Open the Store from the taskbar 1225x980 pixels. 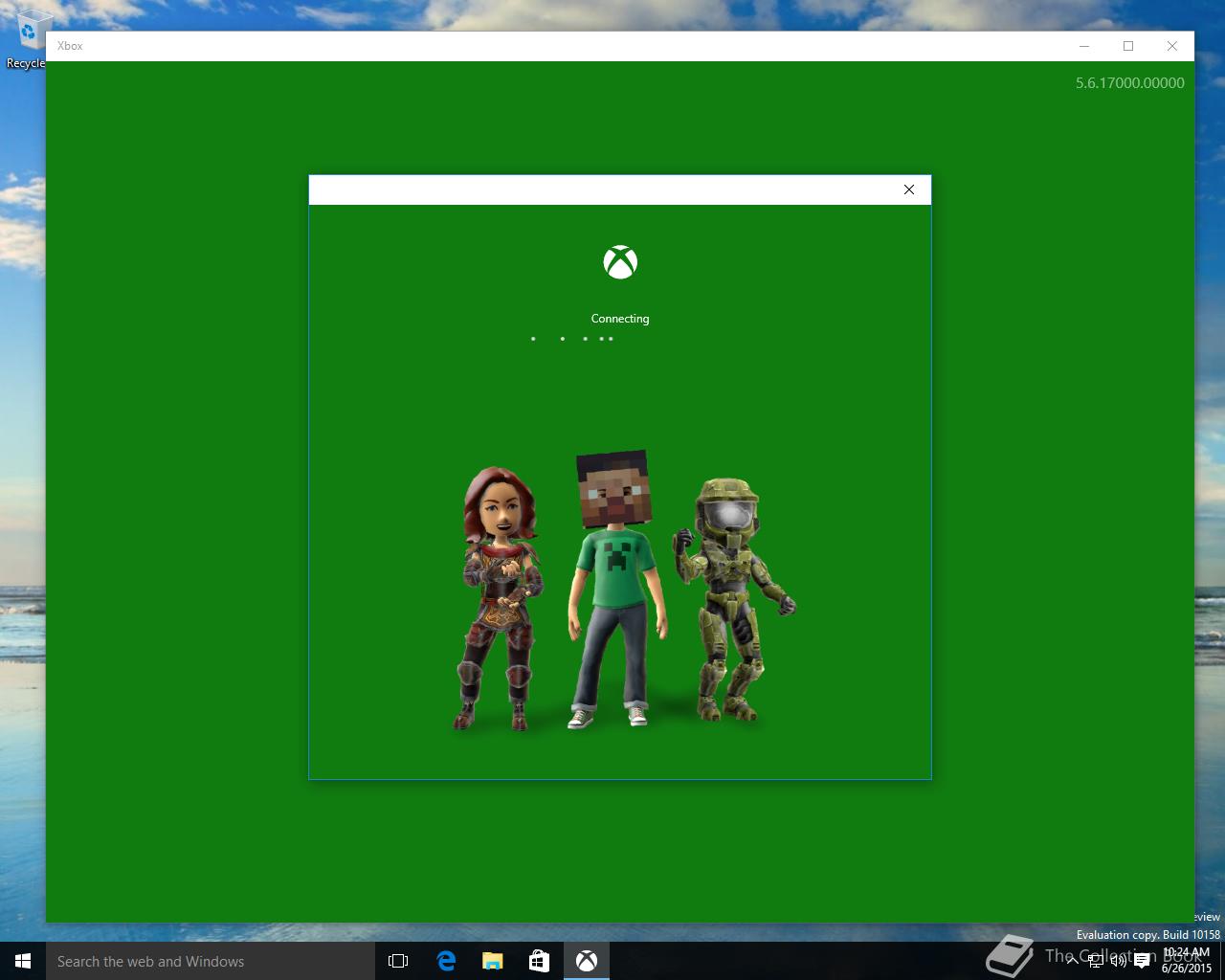540,961
